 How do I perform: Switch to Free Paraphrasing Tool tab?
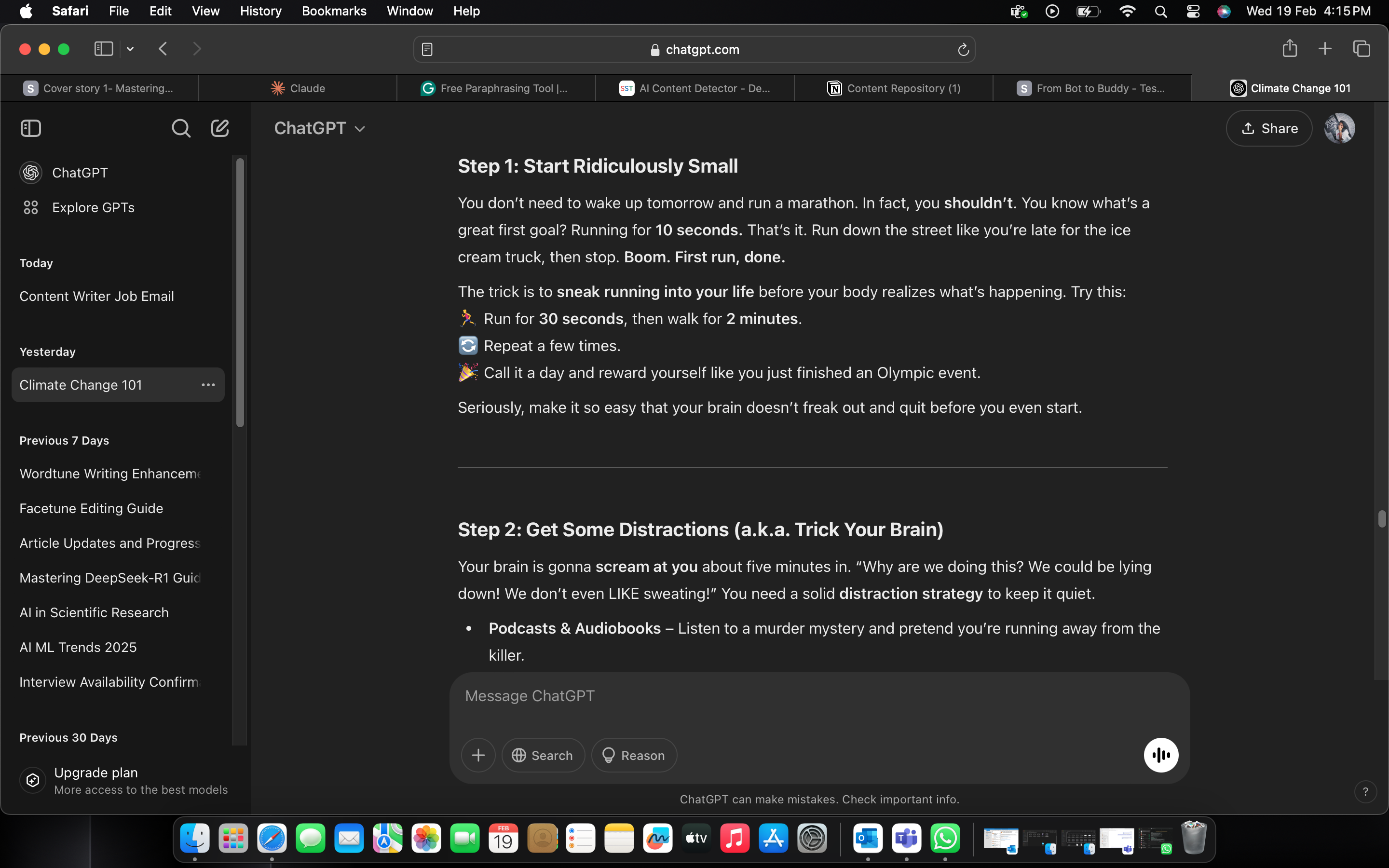(x=496, y=88)
